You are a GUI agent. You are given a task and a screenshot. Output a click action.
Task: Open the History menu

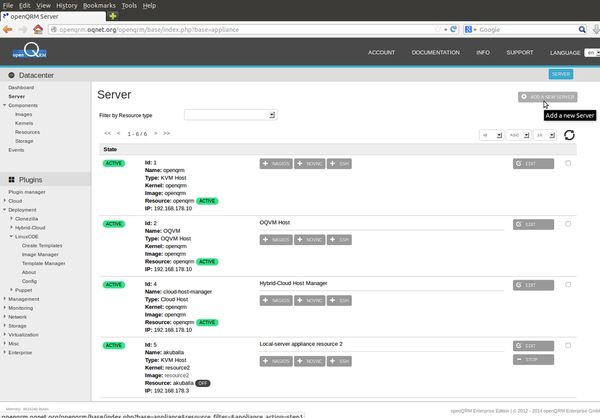67,5
